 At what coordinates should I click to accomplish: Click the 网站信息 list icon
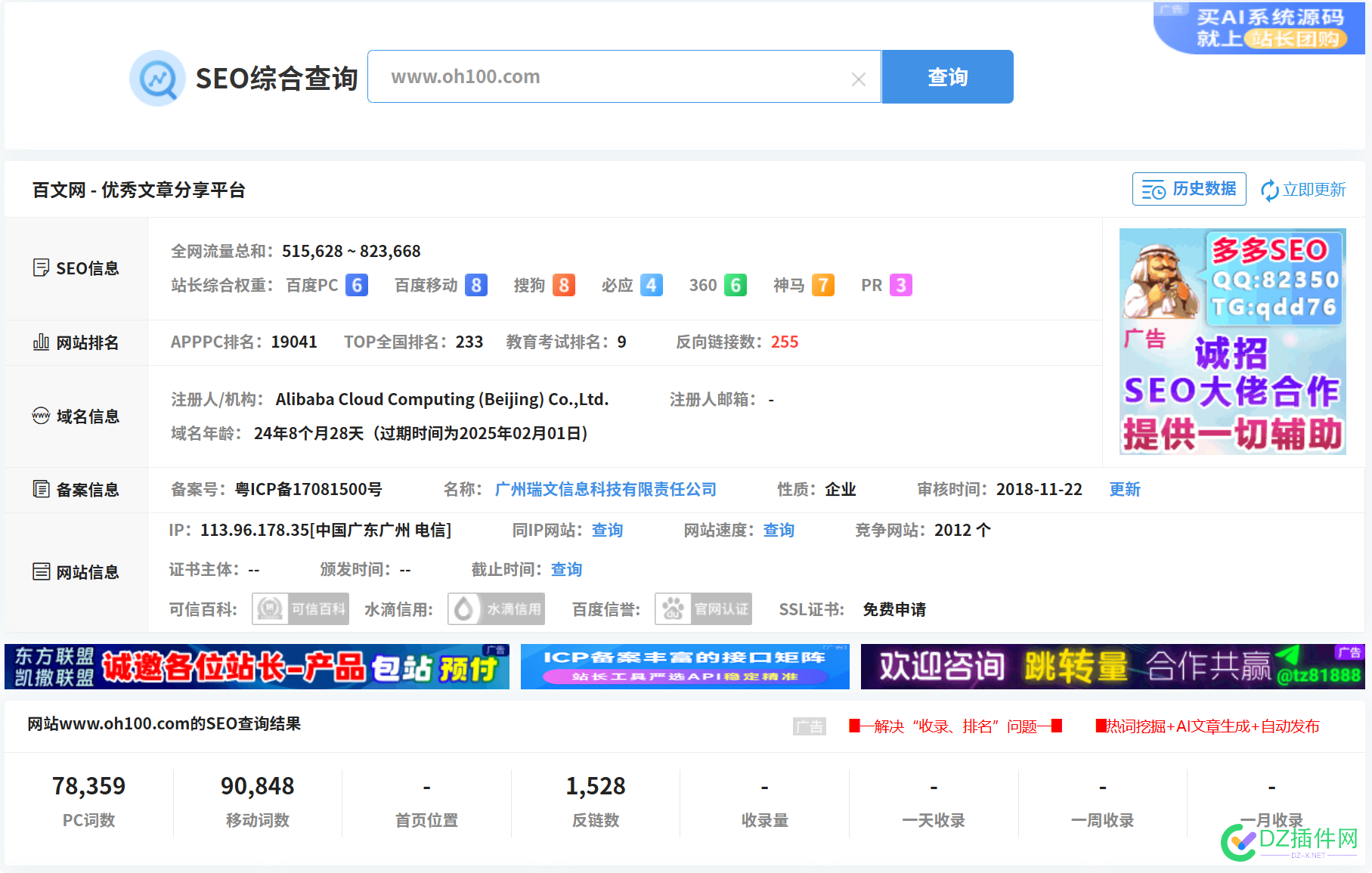[x=41, y=571]
